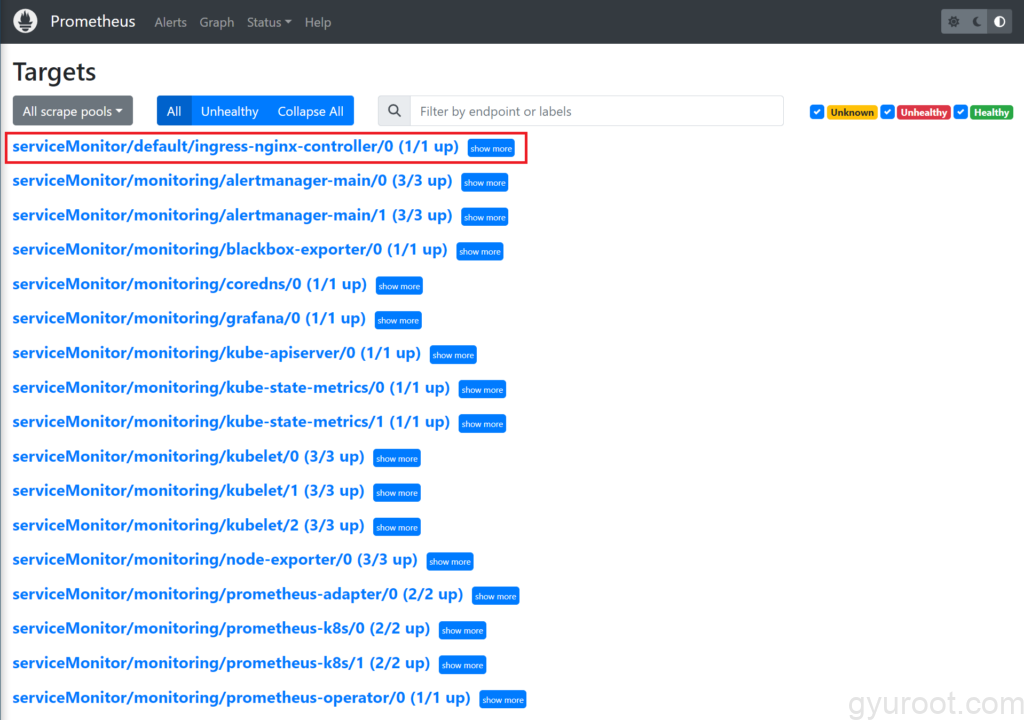Open kube-apiserver/0 target link
Viewport: 1024px width, 720px height.
216,353
